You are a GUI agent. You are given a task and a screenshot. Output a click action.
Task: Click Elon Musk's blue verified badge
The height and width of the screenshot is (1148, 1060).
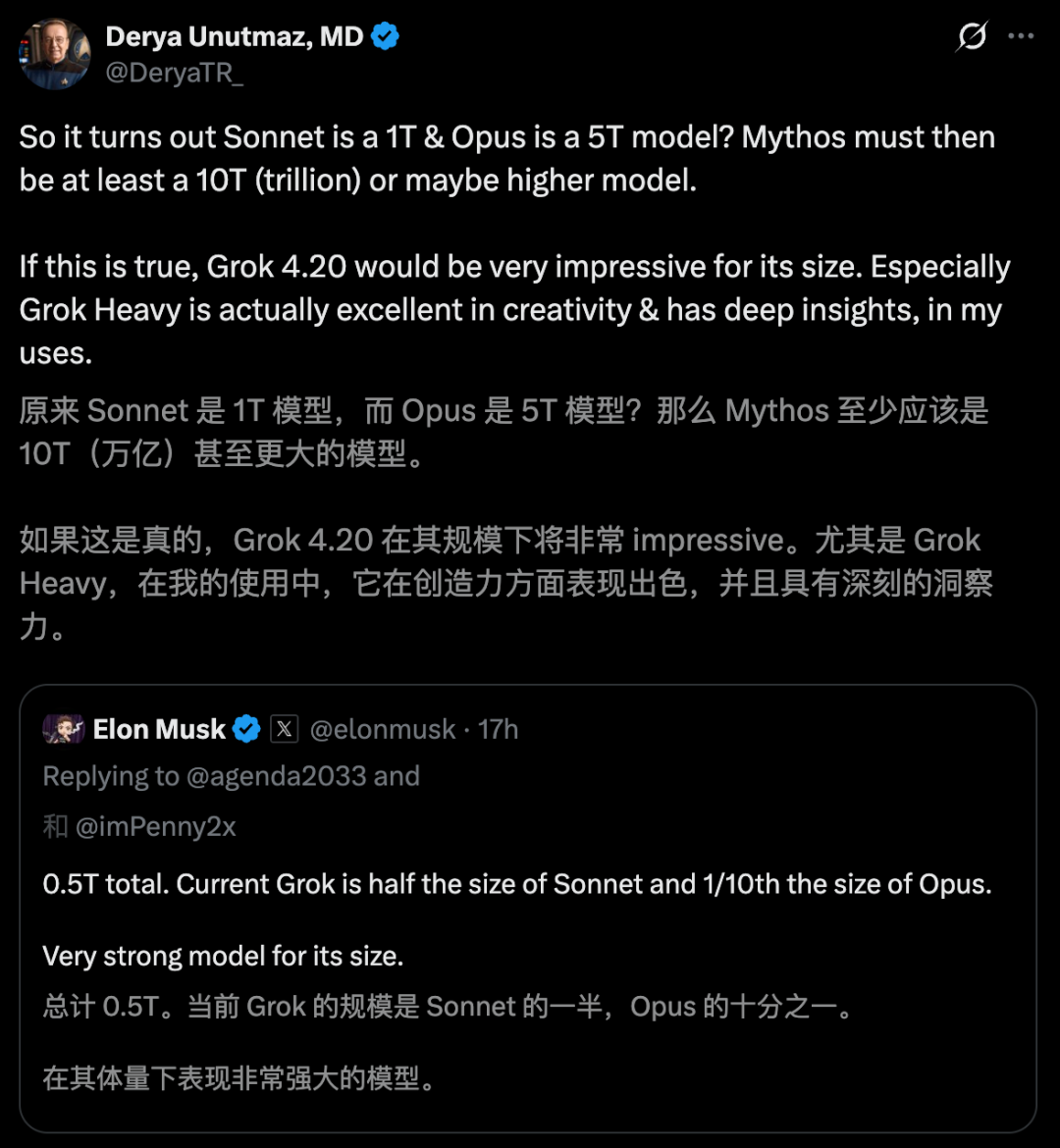245,729
